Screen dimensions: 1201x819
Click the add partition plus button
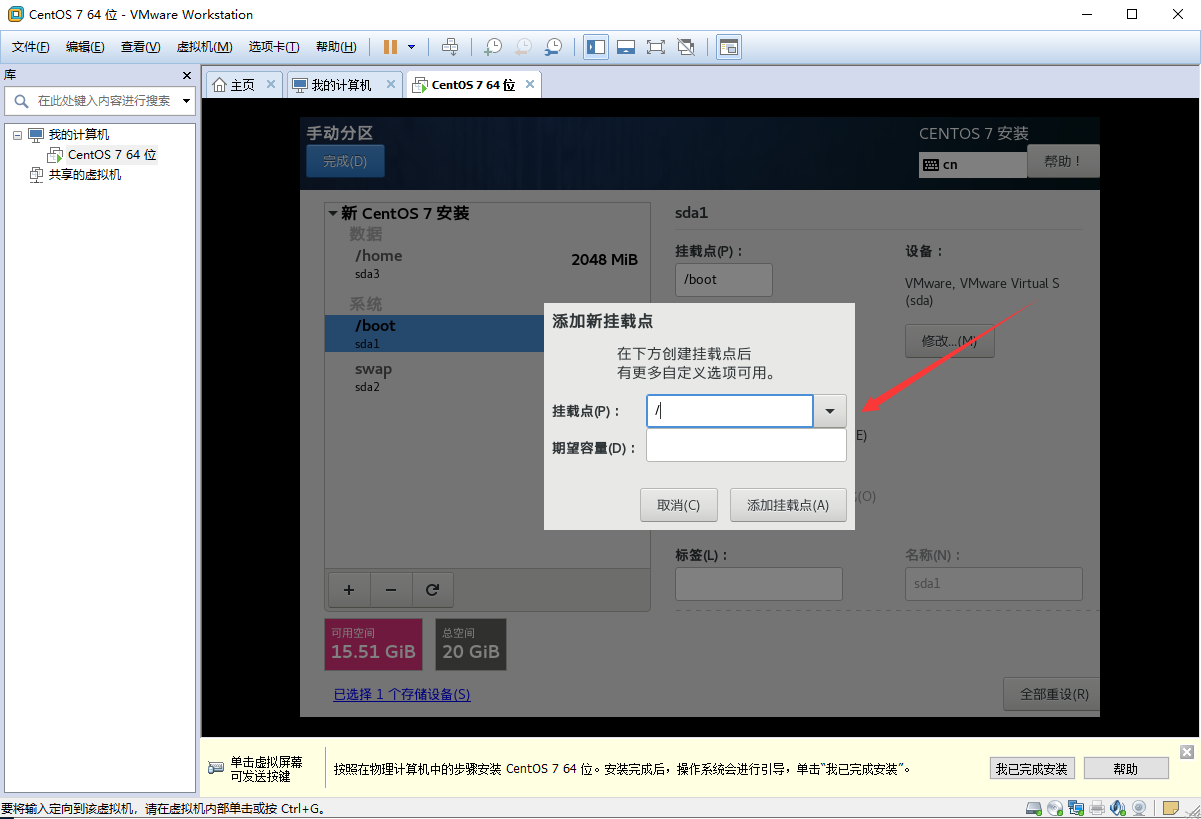click(348, 590)
